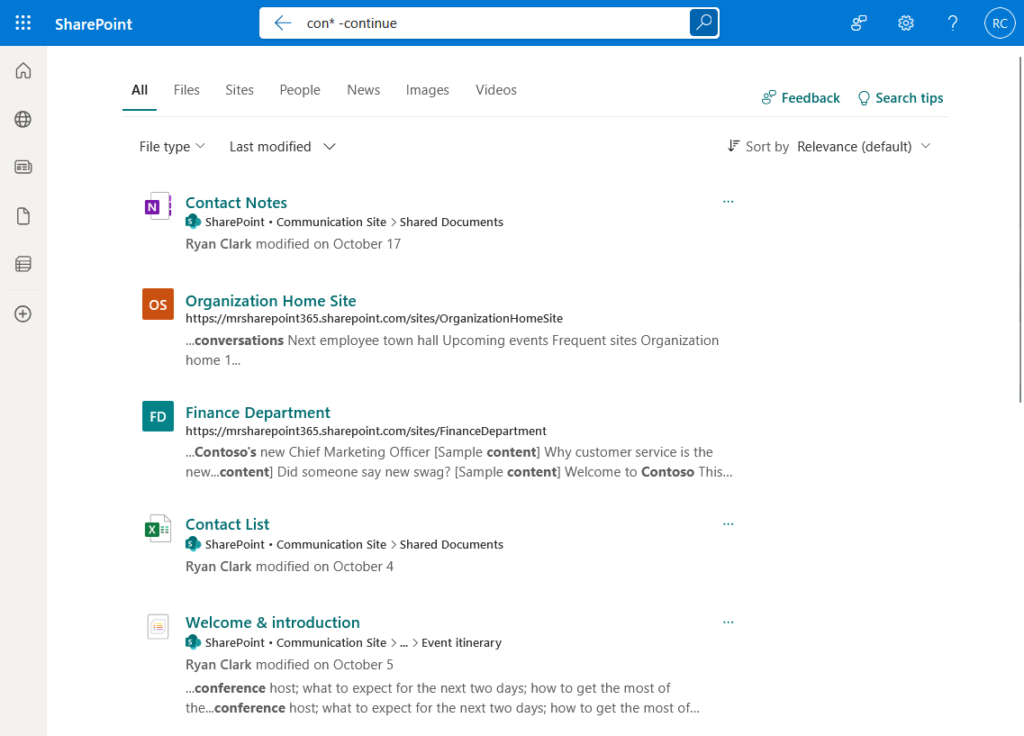
Task: Switch to the Videos tab
Action: 496,90
